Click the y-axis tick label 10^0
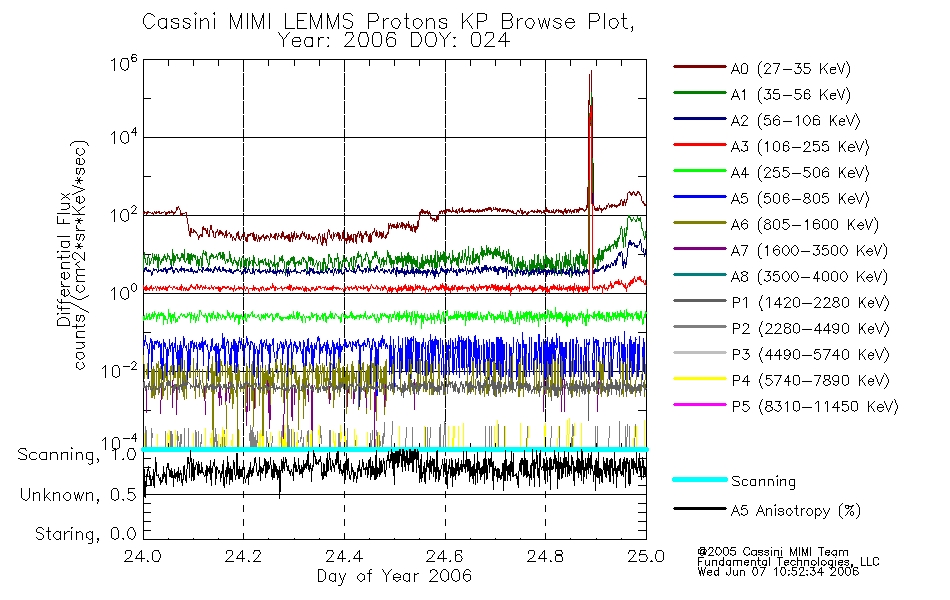This screenshot has height=600, width=950. tap(124, 292)
